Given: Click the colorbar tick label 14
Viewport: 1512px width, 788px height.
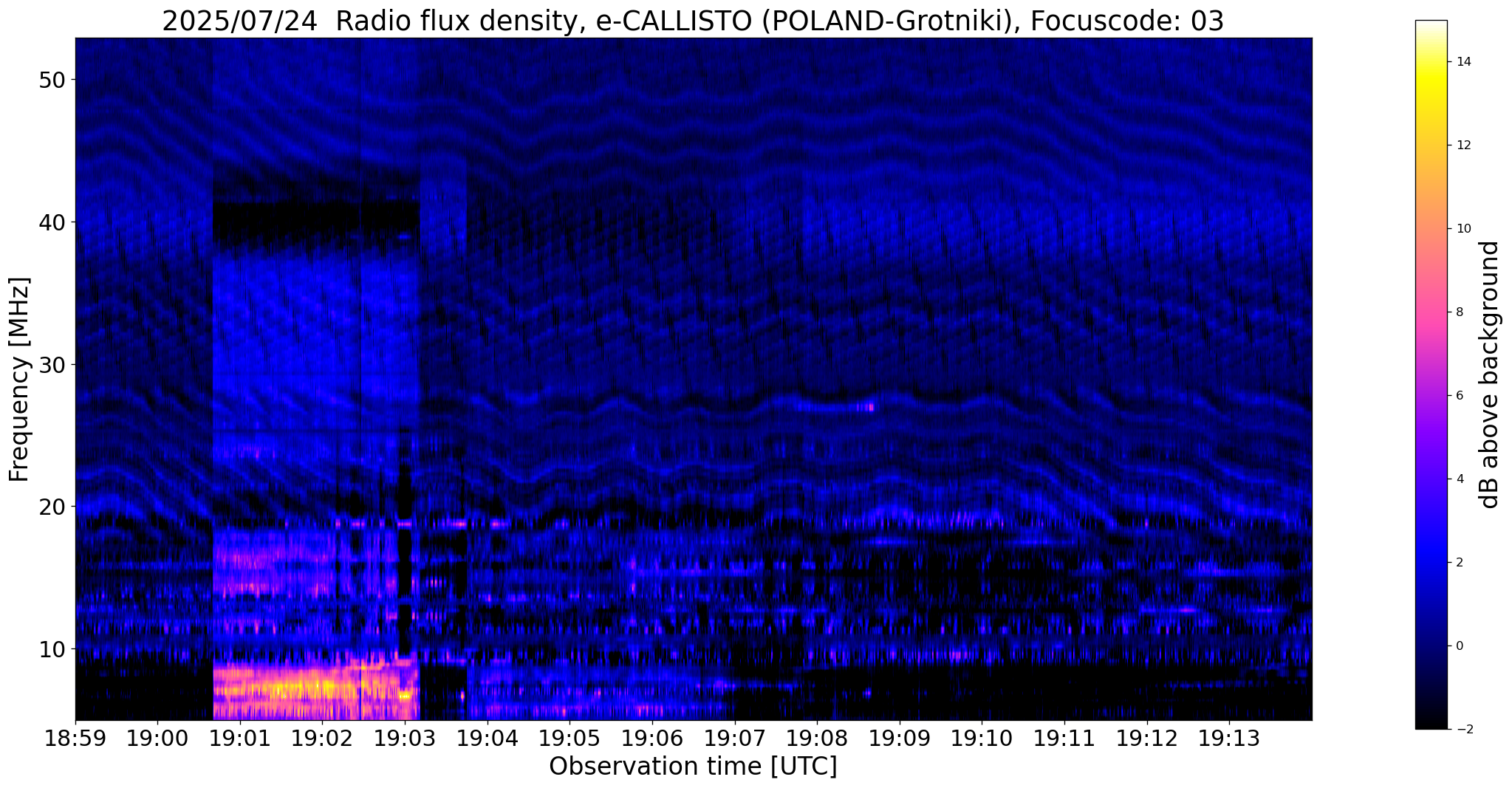Looking at the screenshot, I should [x=1463, y=62].
